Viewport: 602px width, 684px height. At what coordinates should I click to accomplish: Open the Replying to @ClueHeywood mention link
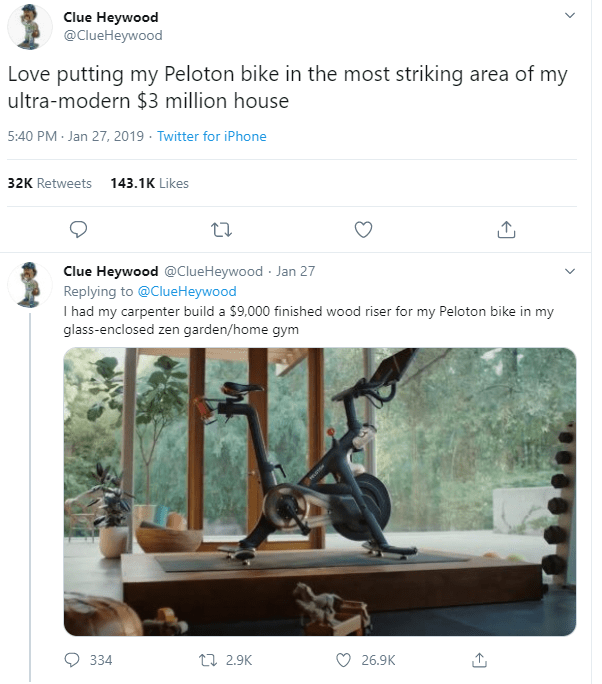[186, 291]
